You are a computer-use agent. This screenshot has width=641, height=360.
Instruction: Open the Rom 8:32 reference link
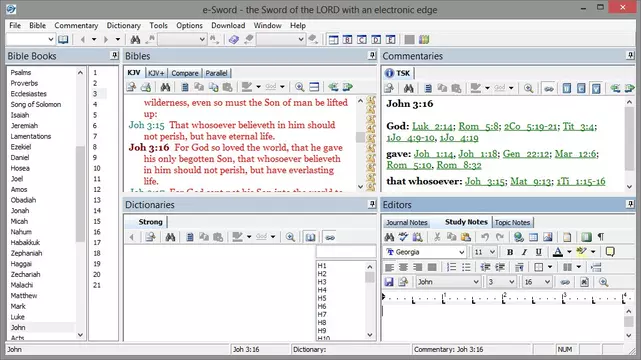459,165
